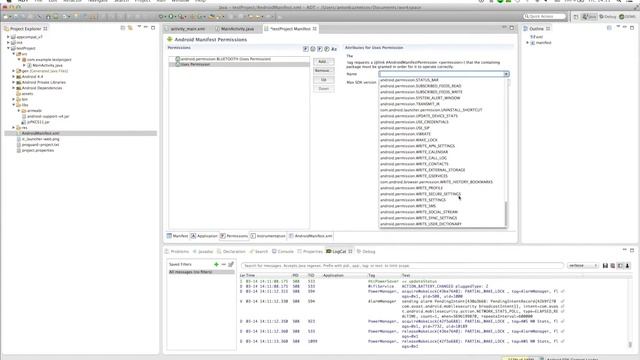The height and width of the screenshot is (360, 640).
Task: Delete the selected LogCat saved filter (minus icon)
Action: [224, 264]
